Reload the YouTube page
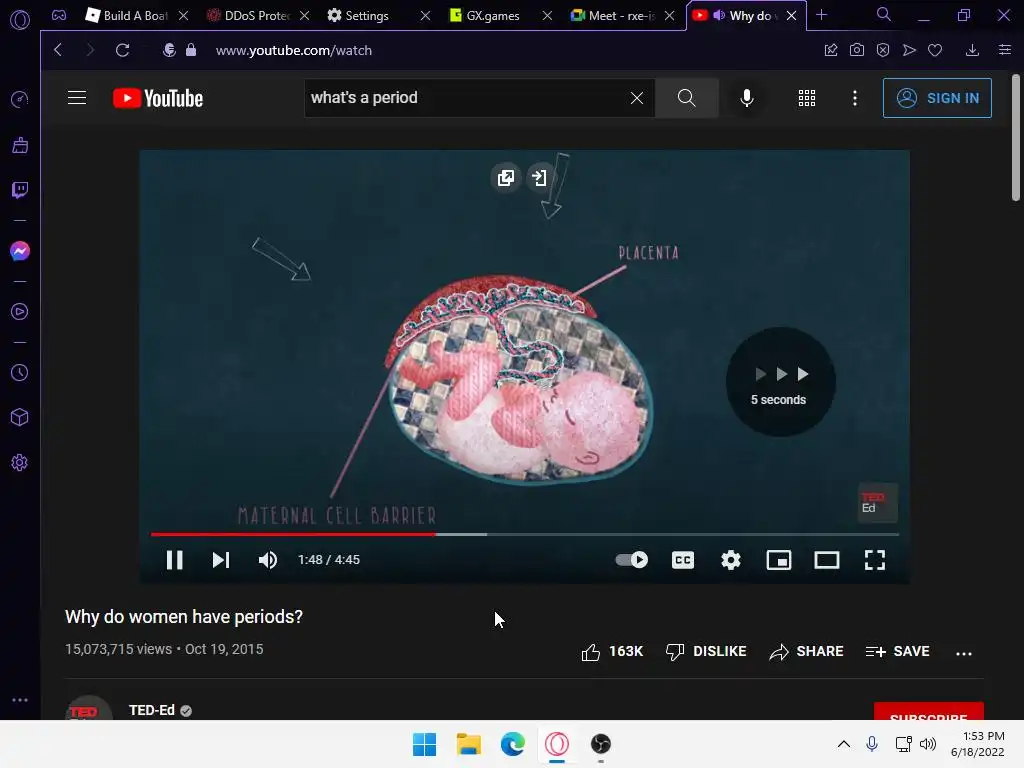The height and width of the screenshot is (768, 1024). tap(122, 50)
